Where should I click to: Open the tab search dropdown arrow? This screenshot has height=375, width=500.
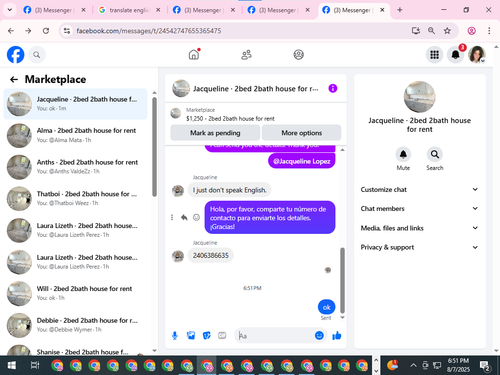click(10, 10)
